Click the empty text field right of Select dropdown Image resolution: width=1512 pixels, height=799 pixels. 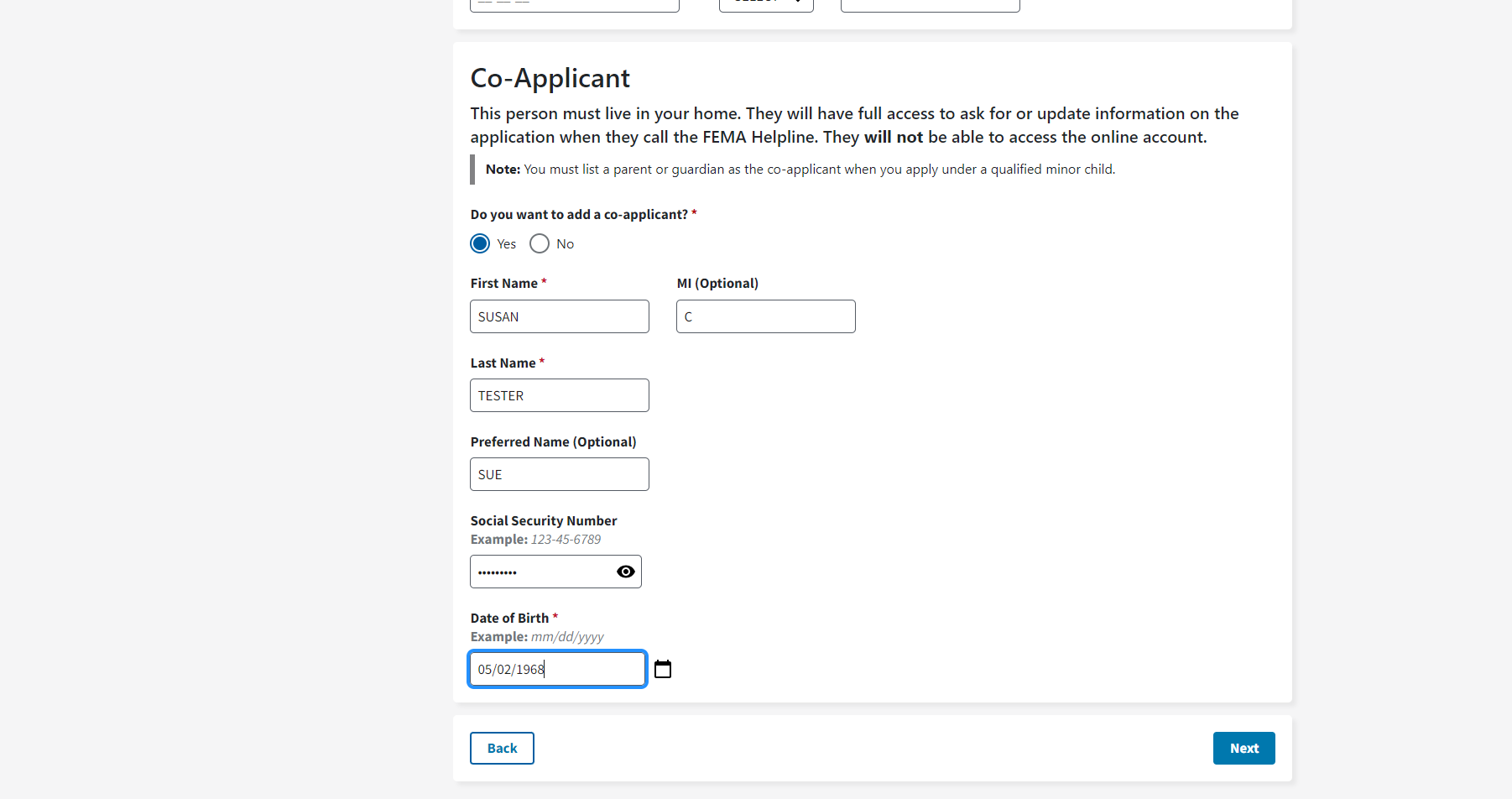[x=930, y=4]
